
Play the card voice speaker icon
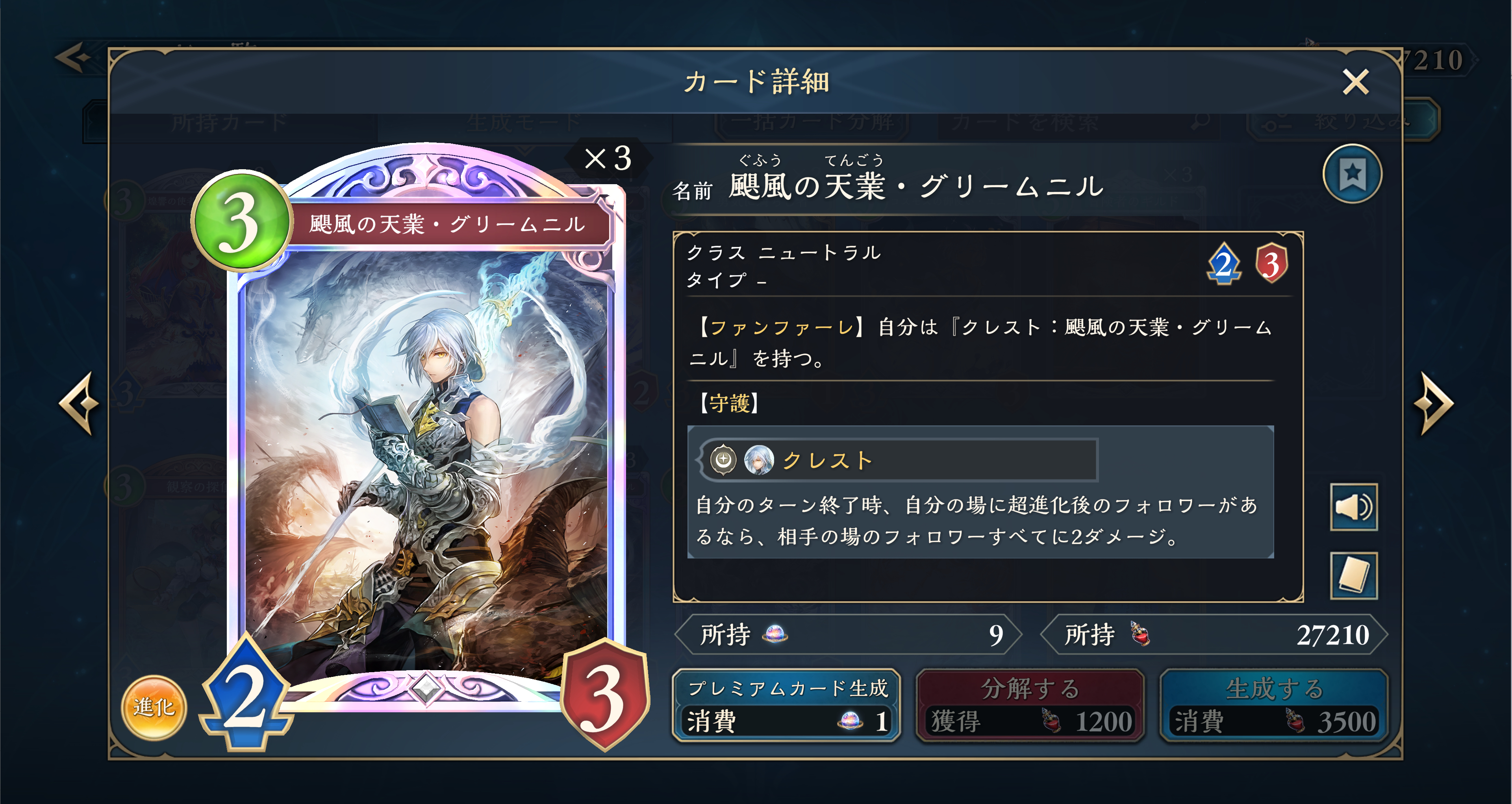pos(1354,507)
